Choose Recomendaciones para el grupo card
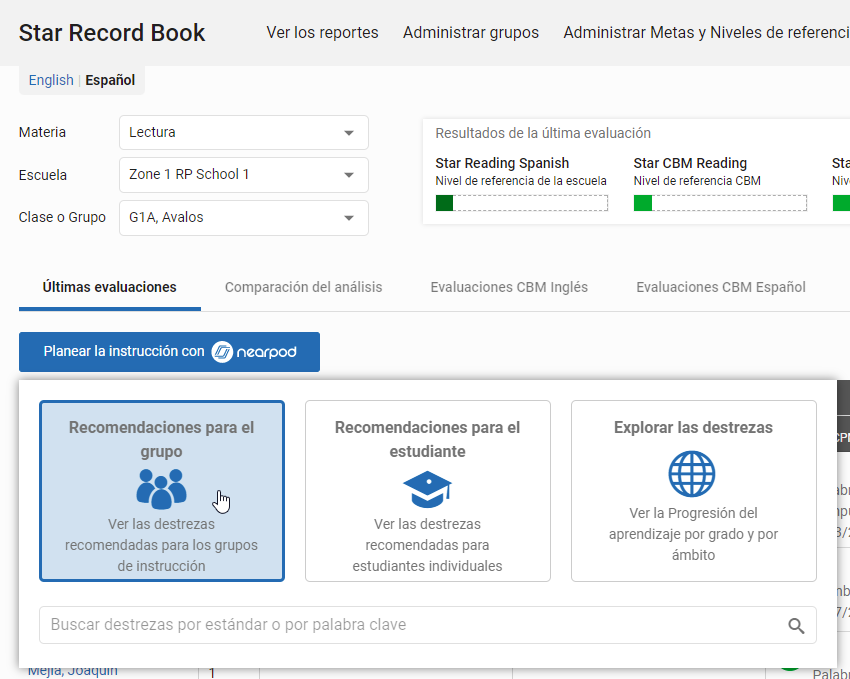 pyautogui.click(x=162, y=491)
